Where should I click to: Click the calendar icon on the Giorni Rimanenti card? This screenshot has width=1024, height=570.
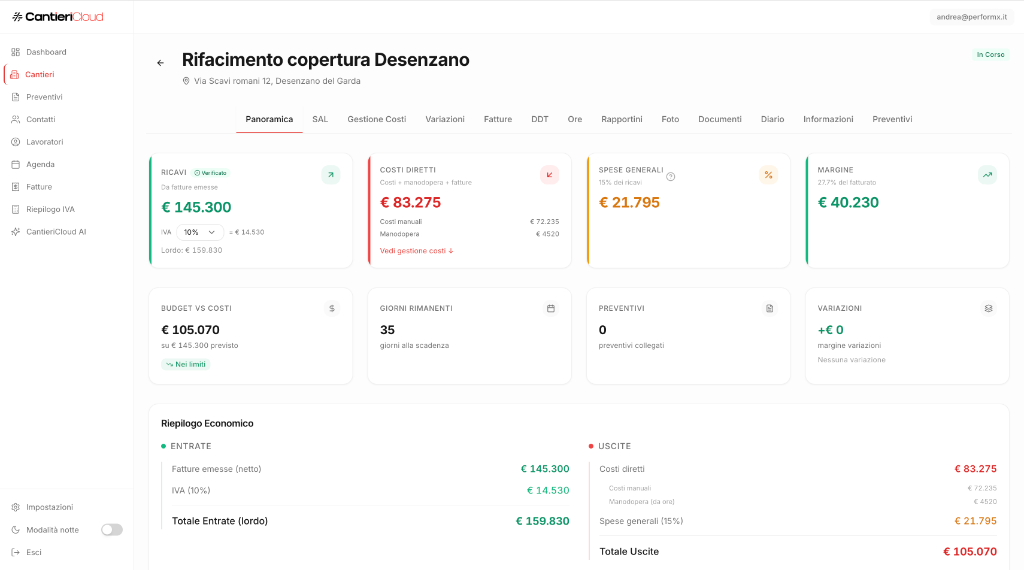[551, 308]
